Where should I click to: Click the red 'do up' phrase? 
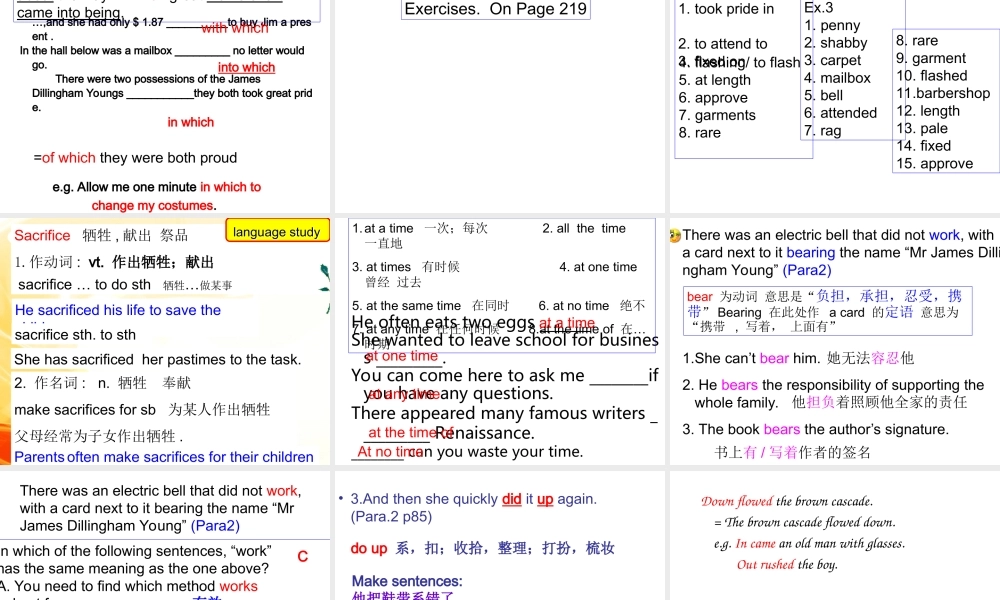369,548
